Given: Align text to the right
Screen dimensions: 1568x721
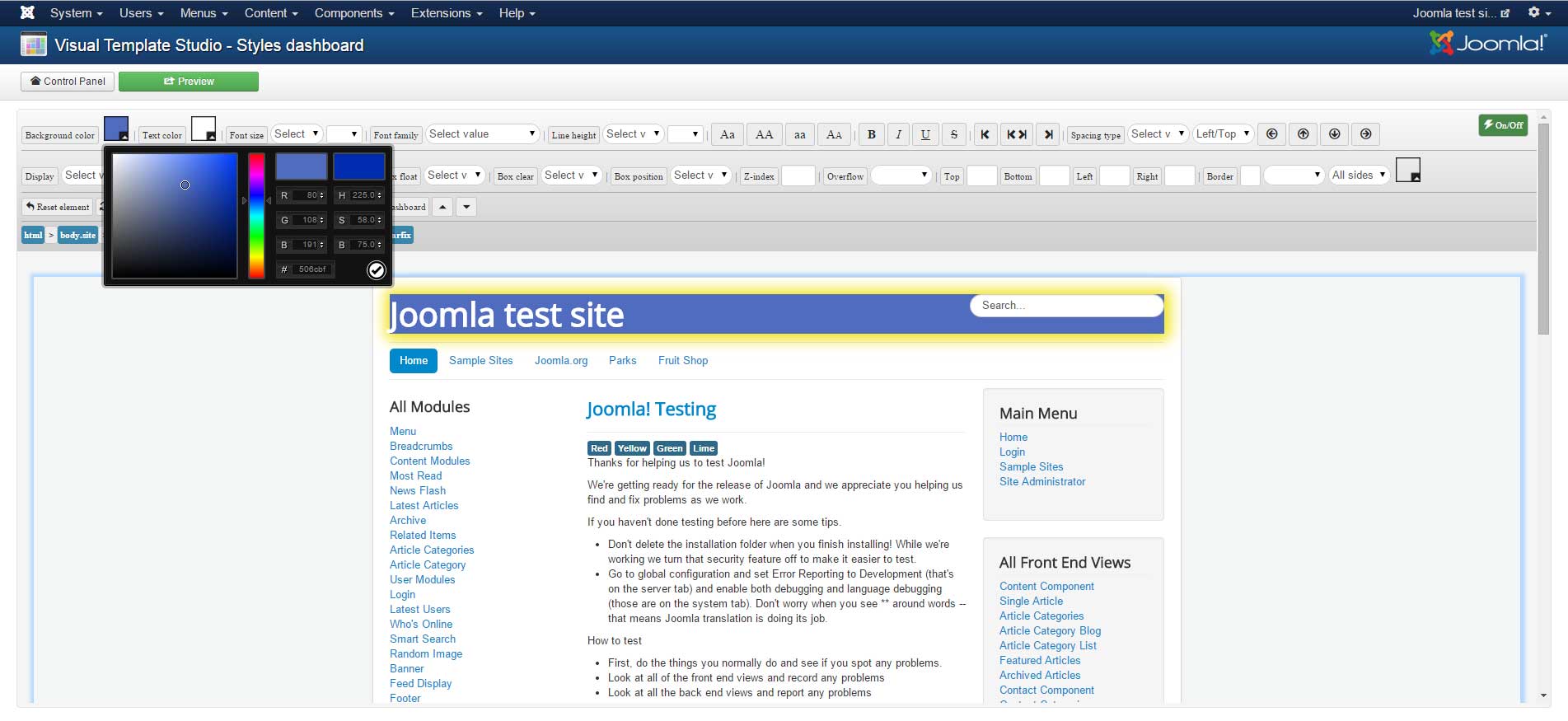Looking at the screenshot, I should 1048,134.
